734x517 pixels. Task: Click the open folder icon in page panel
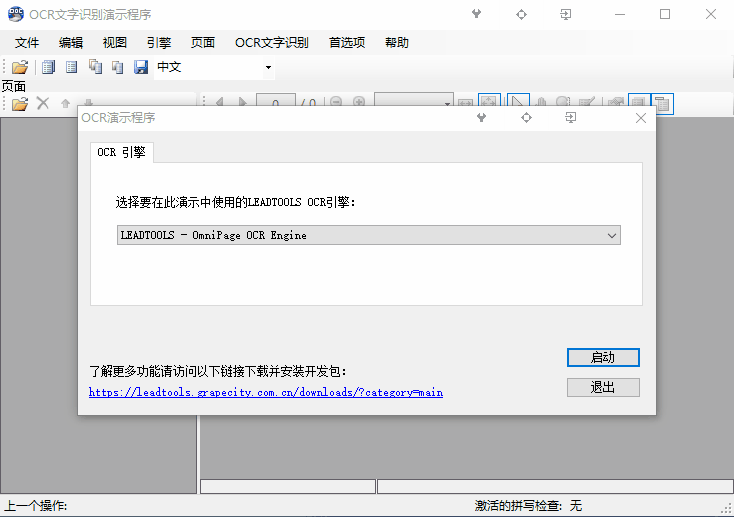pyautogui.click(x=20, y=103)
